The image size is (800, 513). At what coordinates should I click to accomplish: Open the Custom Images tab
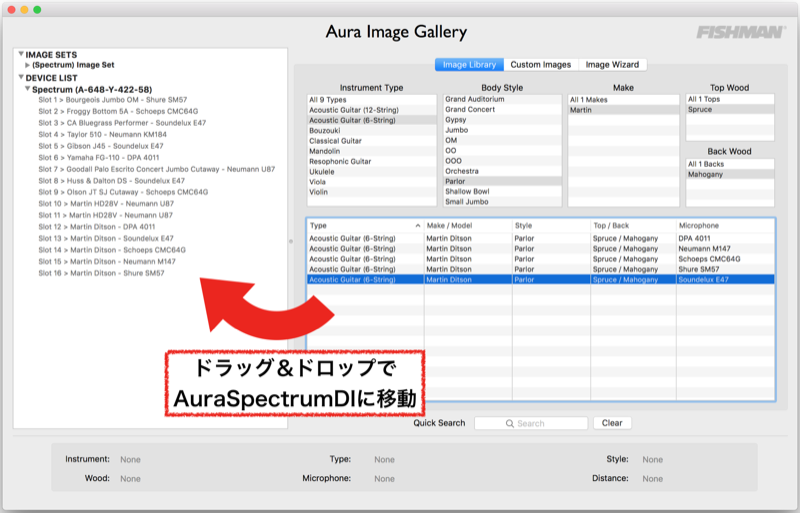pos(541,65)
